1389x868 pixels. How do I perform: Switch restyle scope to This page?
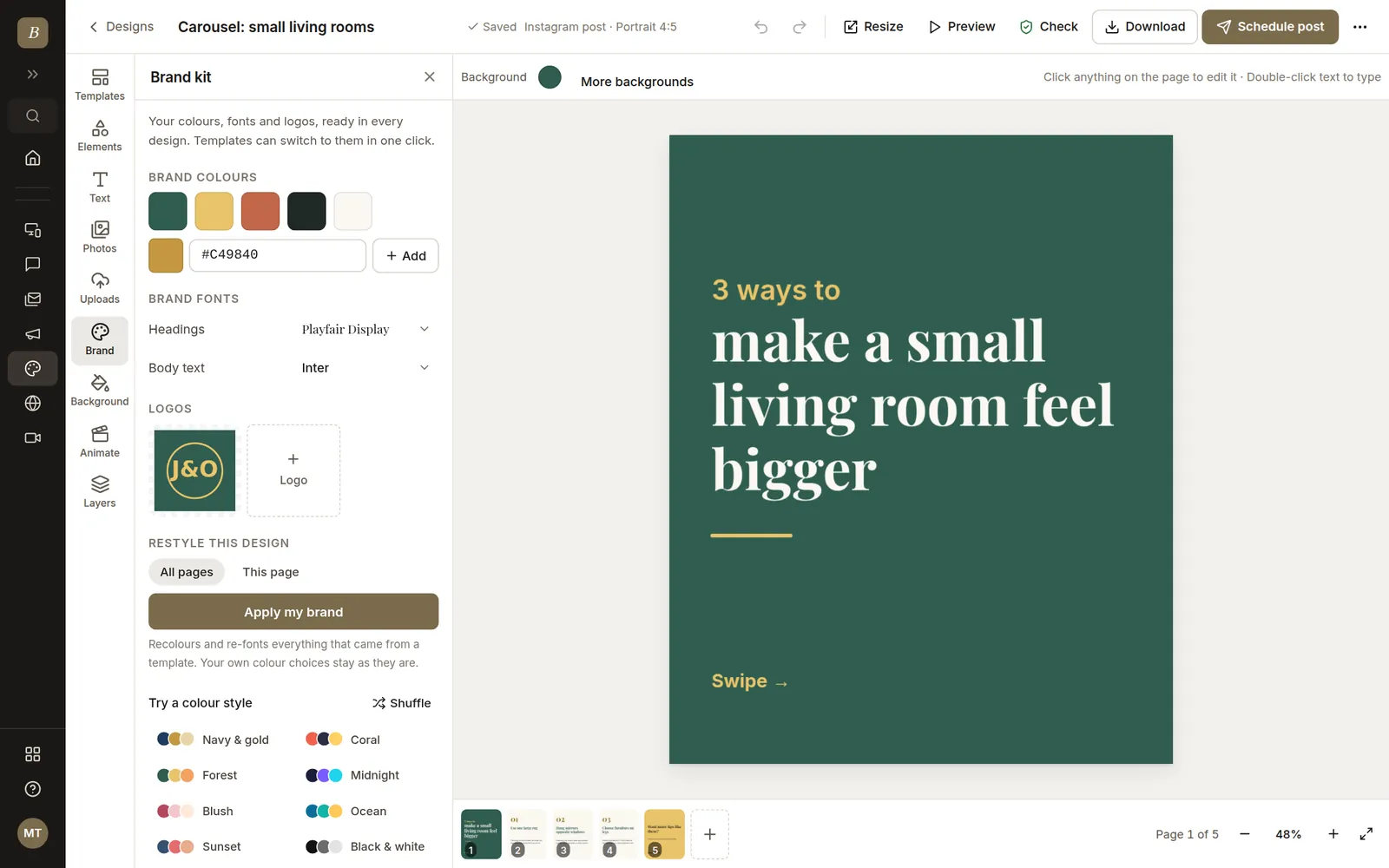pos(271,572)
